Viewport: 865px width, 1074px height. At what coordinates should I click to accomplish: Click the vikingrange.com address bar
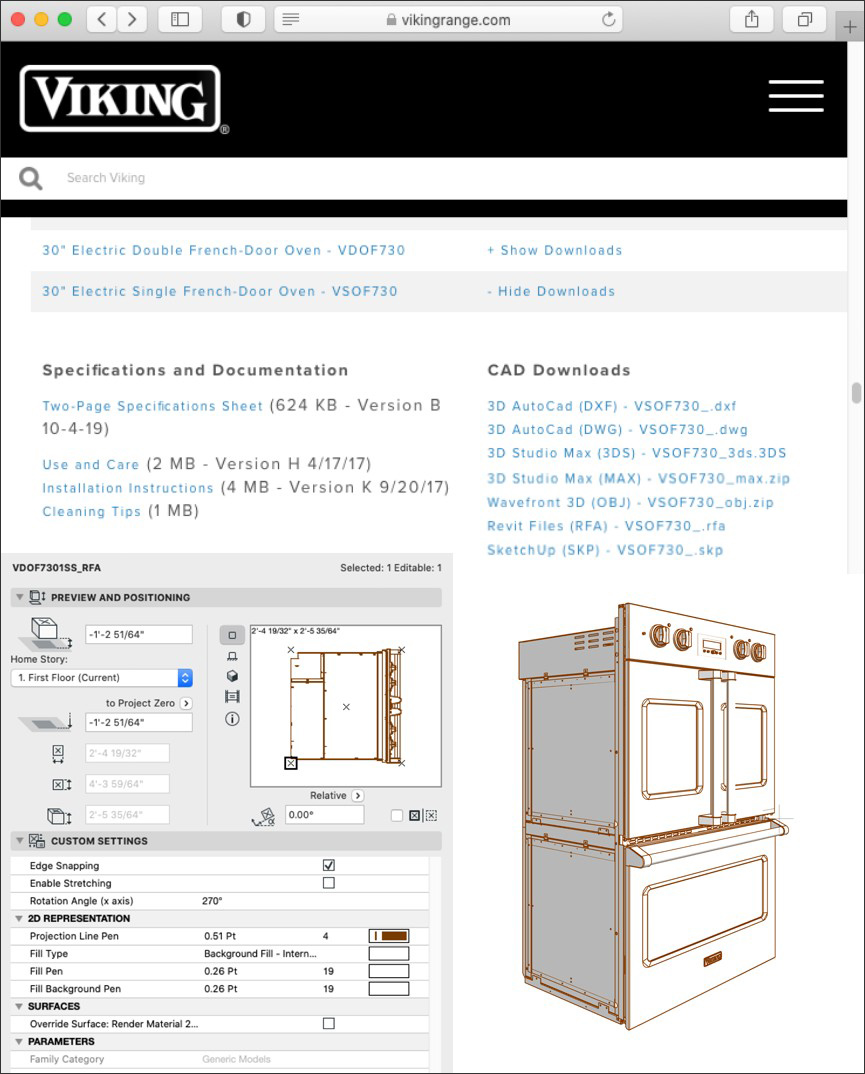449,19
